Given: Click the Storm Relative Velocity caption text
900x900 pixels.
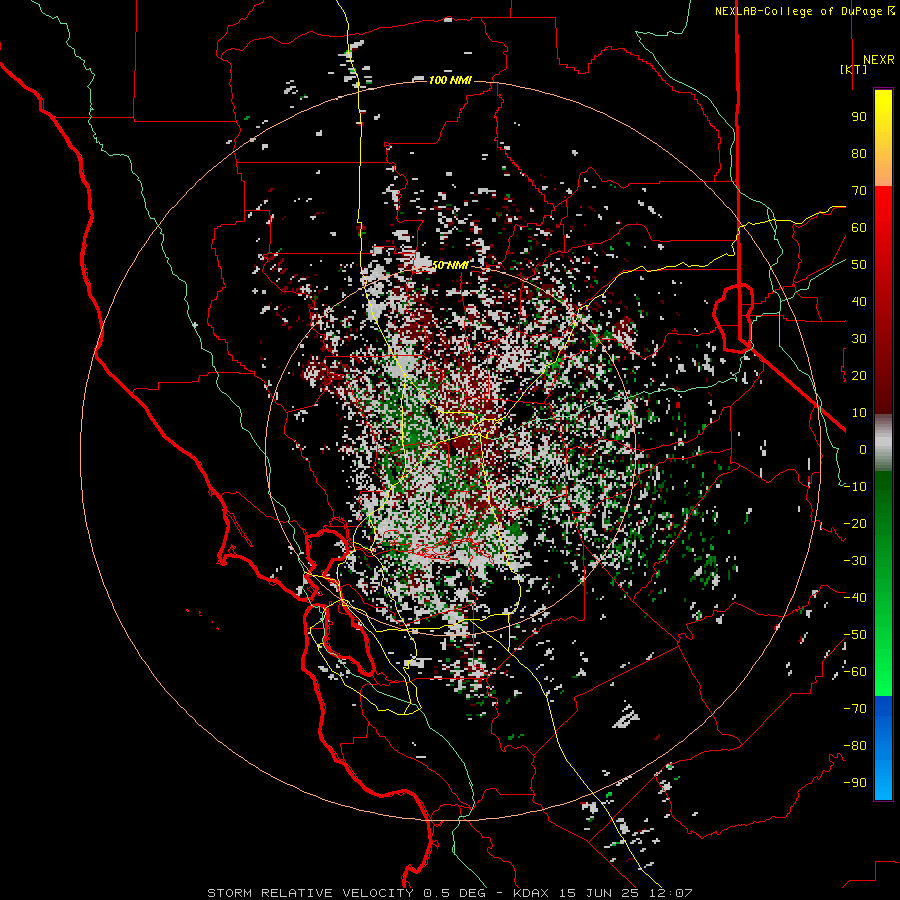Looking at the screenshot, I should (x=449, y=893).
